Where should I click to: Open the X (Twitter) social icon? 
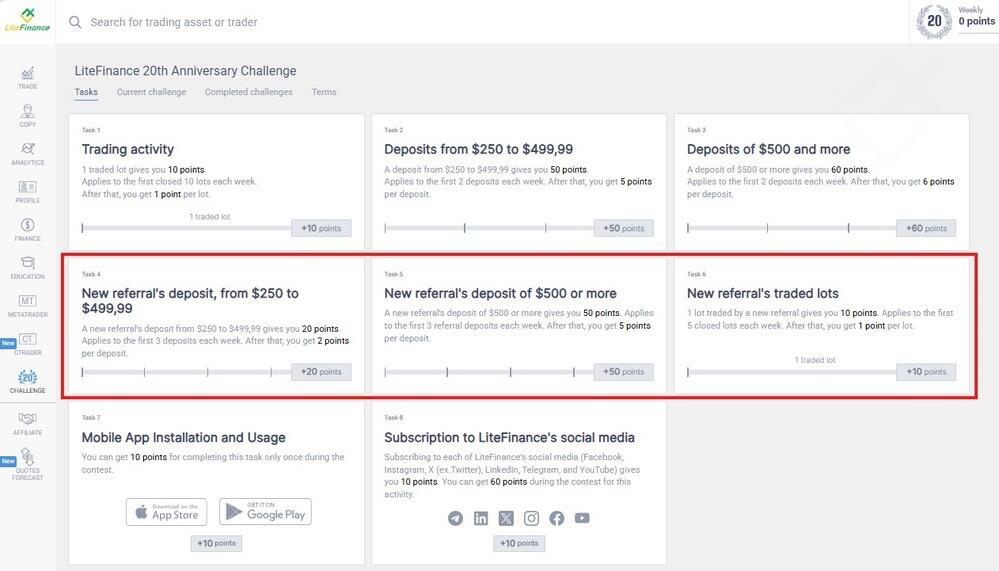coord(506,518)
